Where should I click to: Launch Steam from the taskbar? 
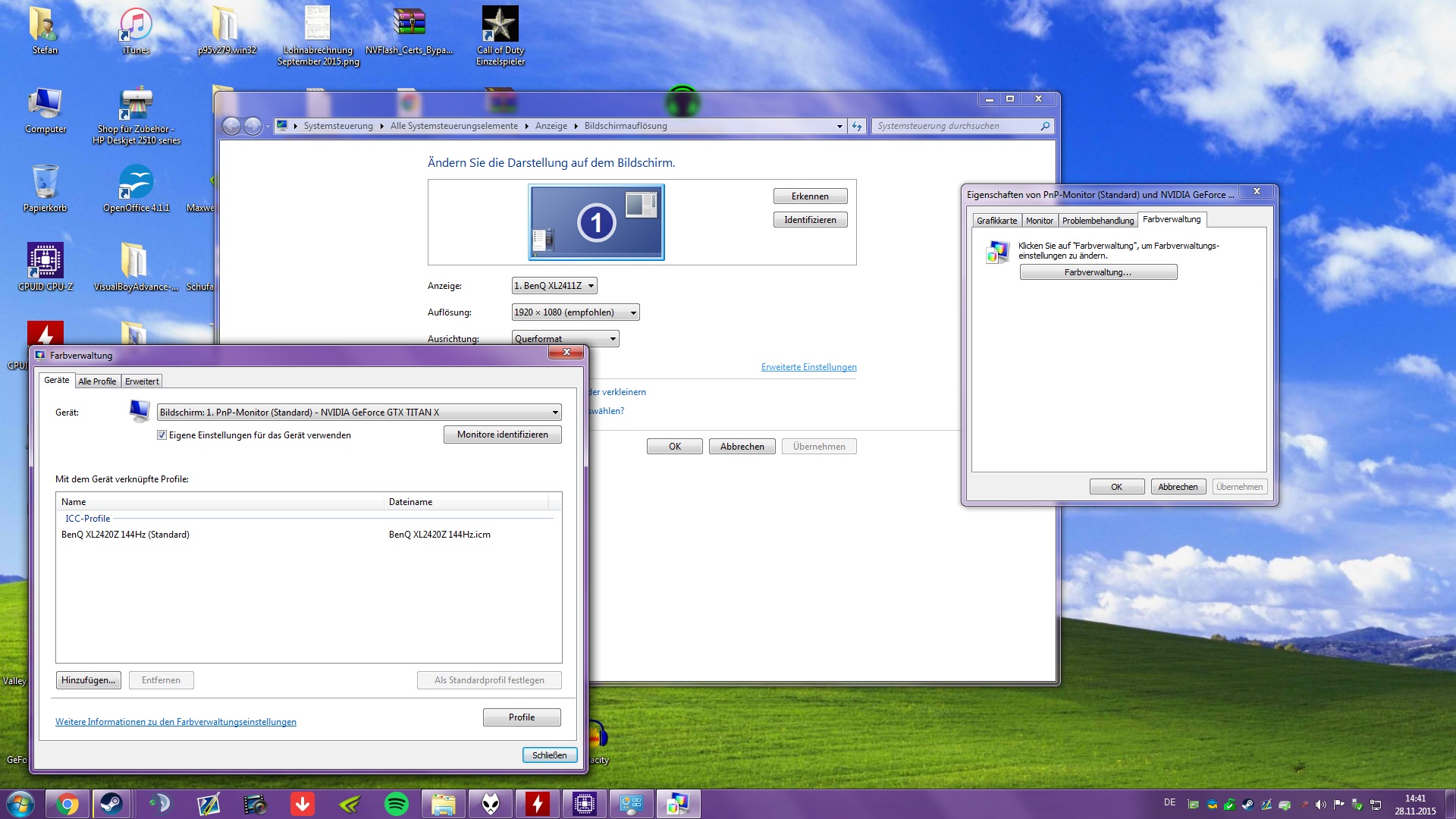pos(111,804)
